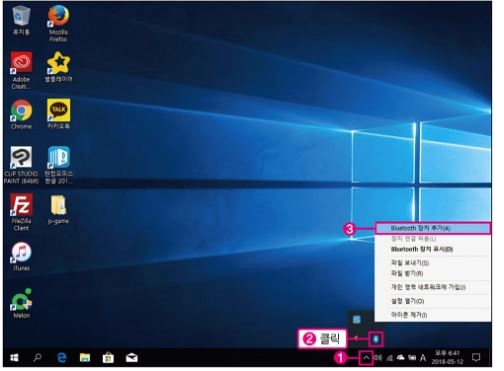Click the OneDrive cloud tray icon
The image size is (504, 371).
click(401, 358)
